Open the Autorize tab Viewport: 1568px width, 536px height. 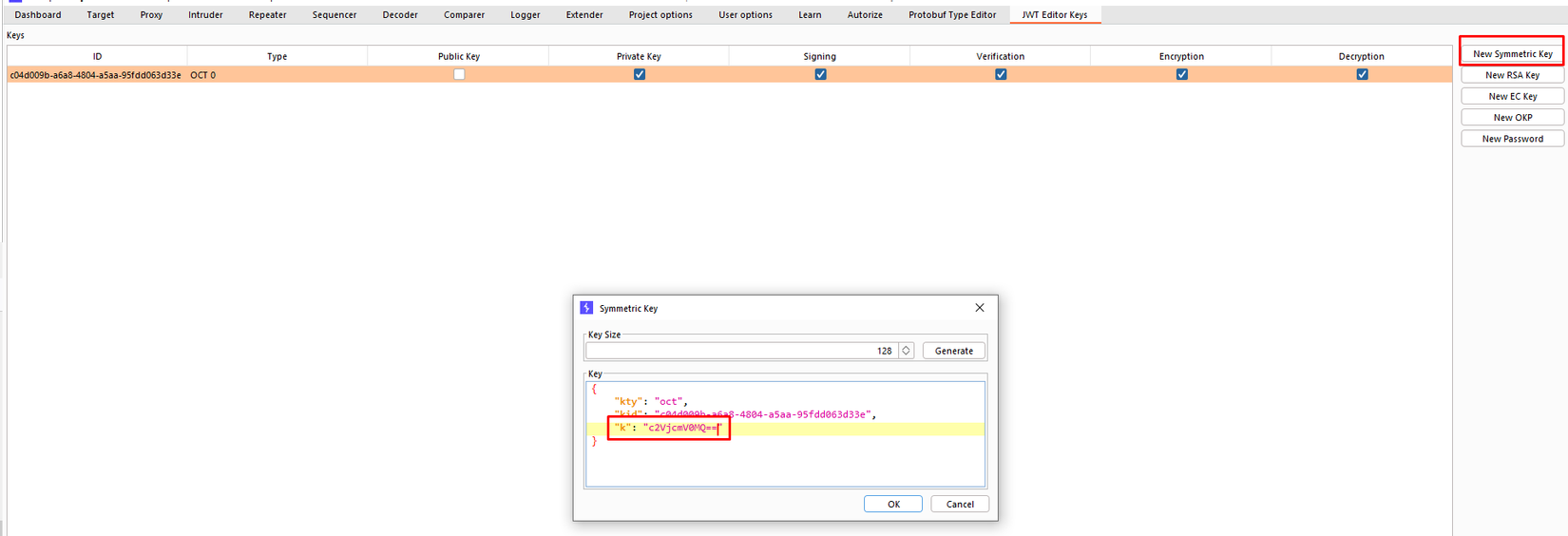[x=865, y=14]
